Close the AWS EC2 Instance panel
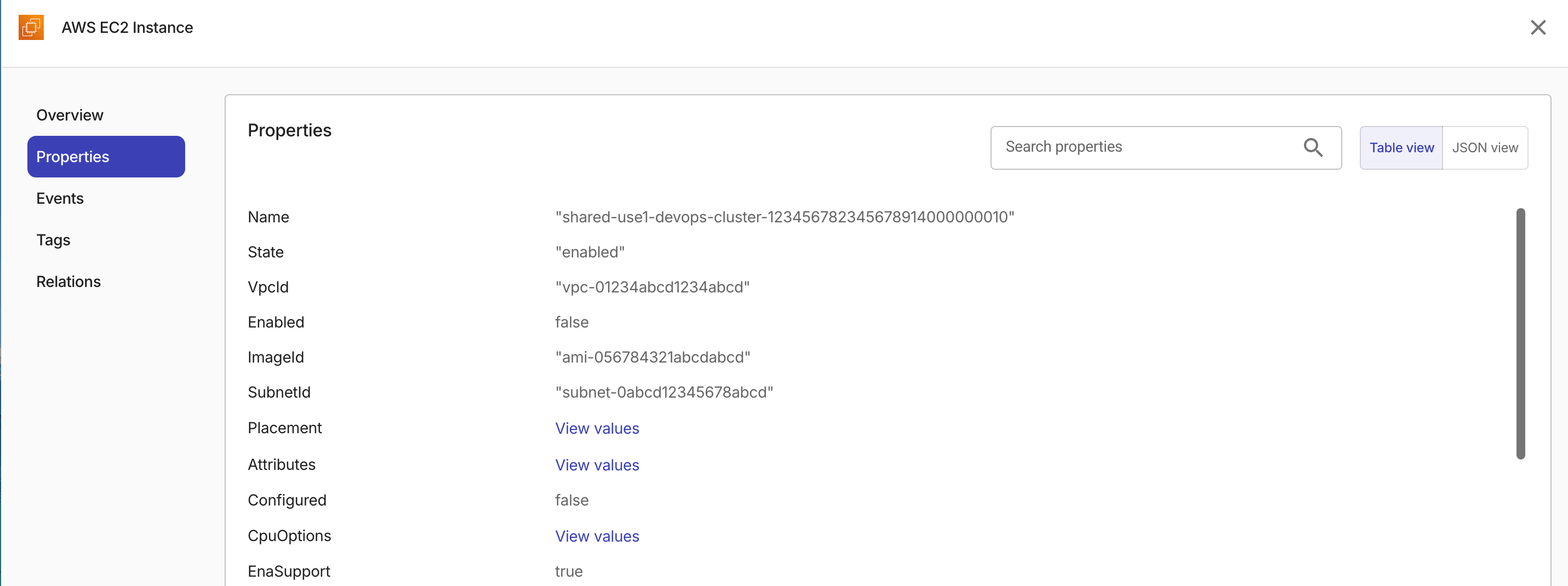1568x586 pixels. point(1538,27)
